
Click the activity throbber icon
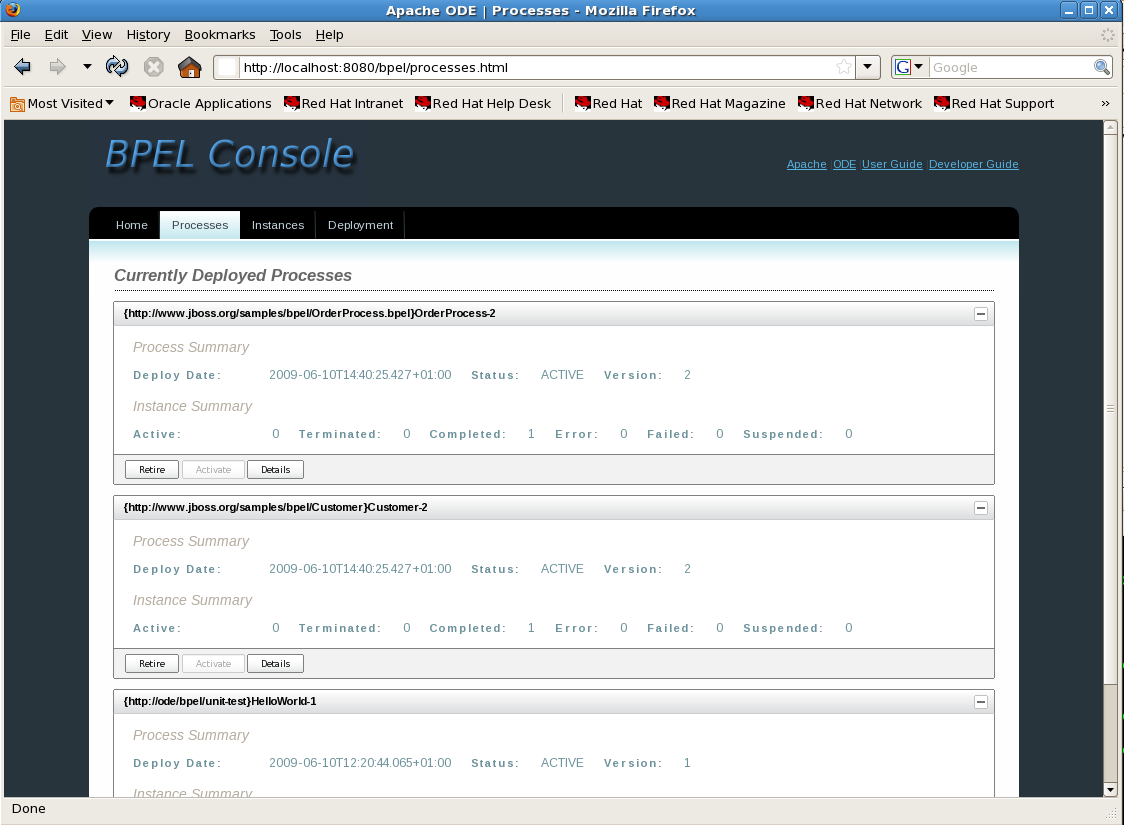(x=1108, y=34)
